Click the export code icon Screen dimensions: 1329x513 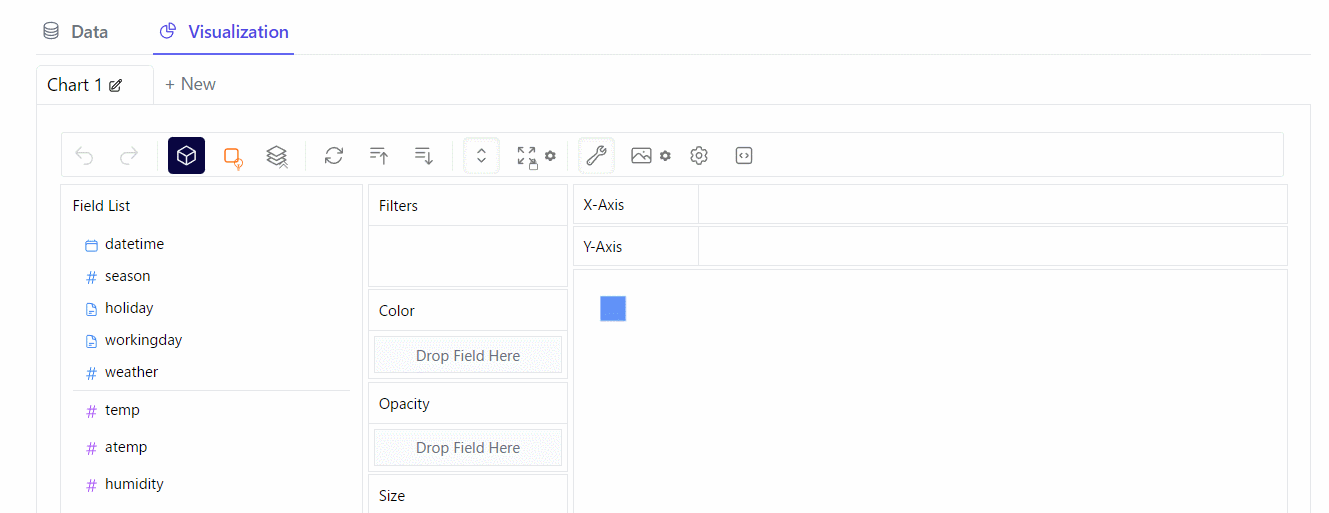[x=743, y=156]
